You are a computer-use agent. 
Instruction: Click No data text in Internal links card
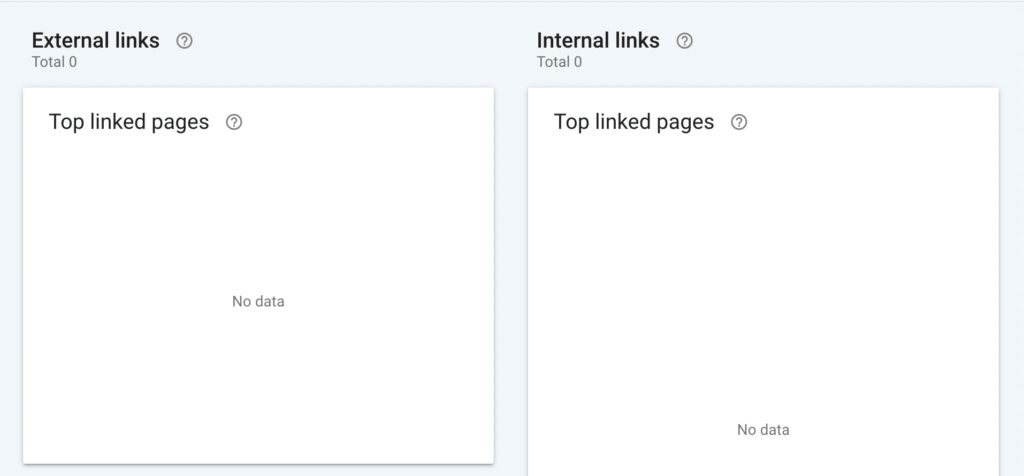[x=763, y=430]
